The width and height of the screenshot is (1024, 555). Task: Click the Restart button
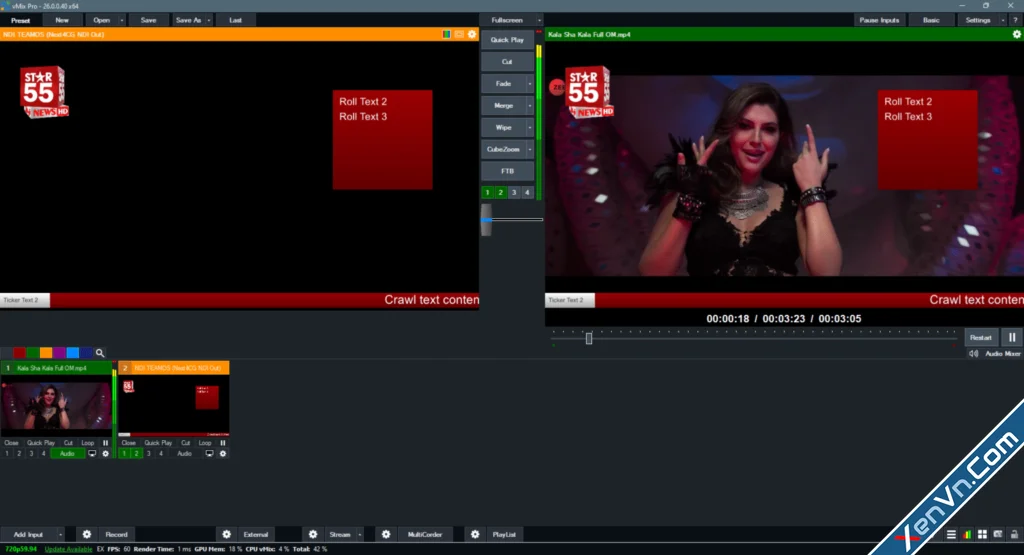[x=981, y=338]
